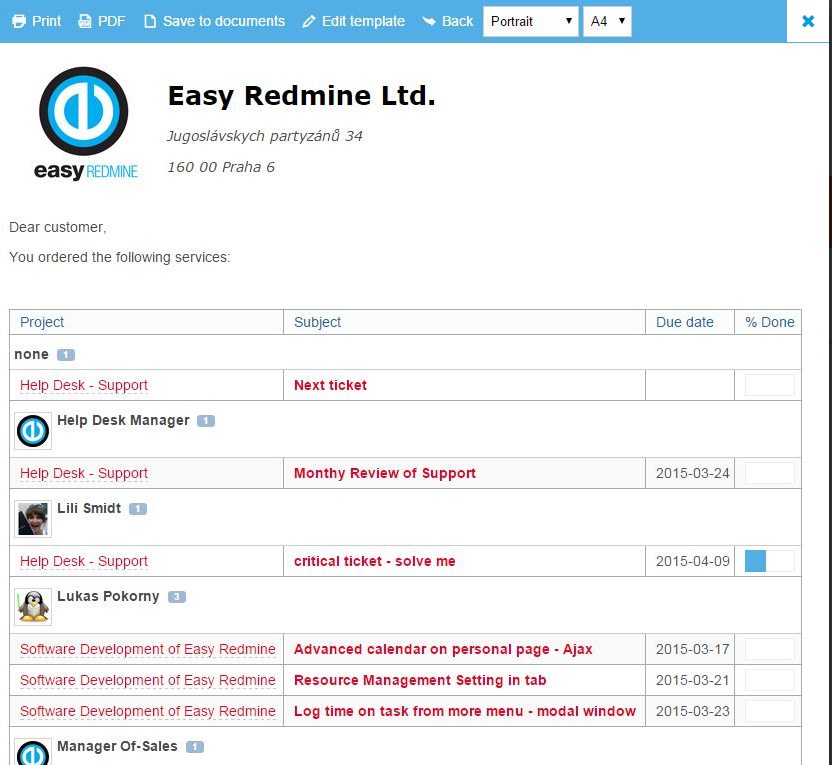The image size is (832, 765).
Task: Click due date 2015-03-24
Action: tap(692, 473)
